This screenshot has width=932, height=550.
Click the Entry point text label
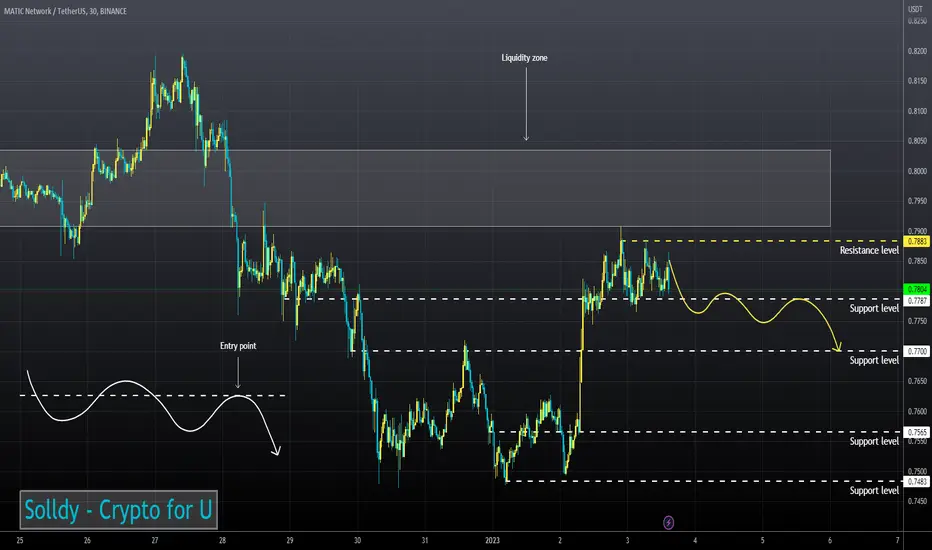pyautogui.click(x=238, y=345)
